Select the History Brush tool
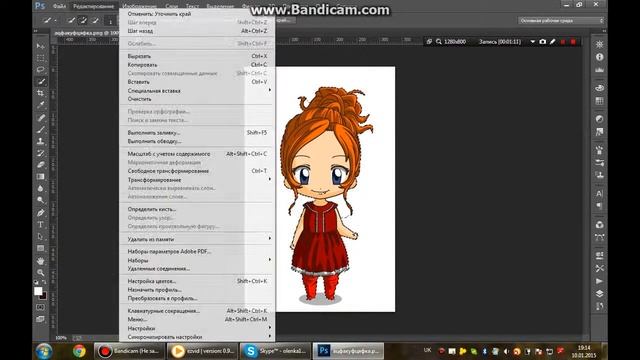Viewport: 640px width, 360px height. point(40,153)
